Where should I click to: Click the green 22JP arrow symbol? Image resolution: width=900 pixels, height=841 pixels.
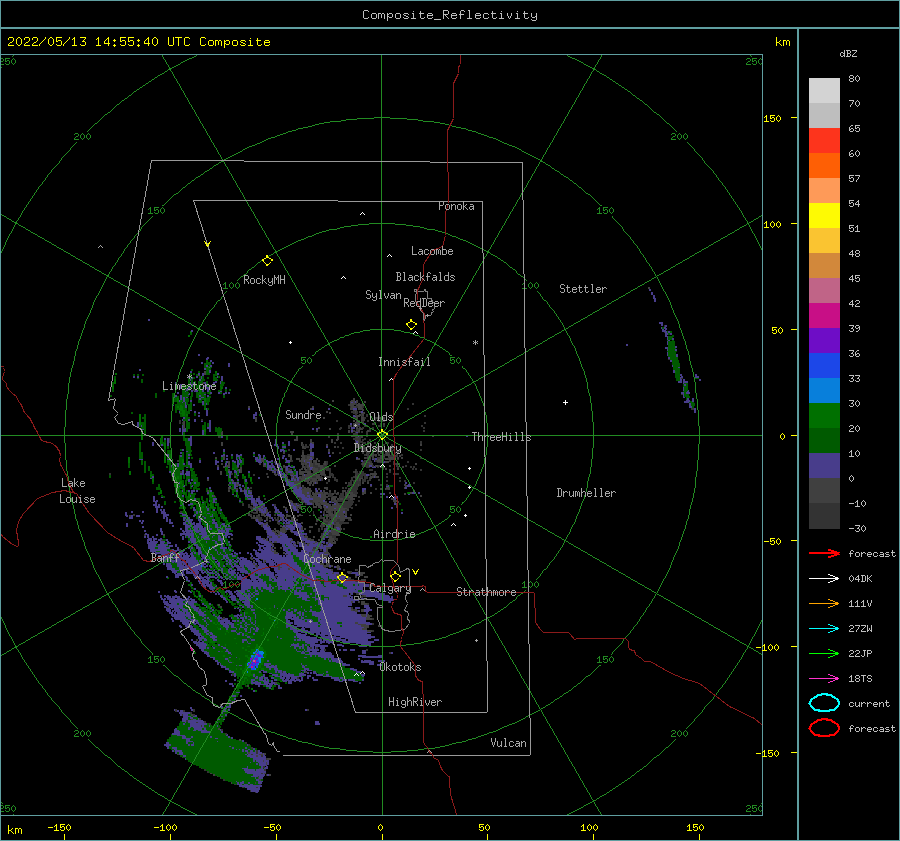(824, 653)
